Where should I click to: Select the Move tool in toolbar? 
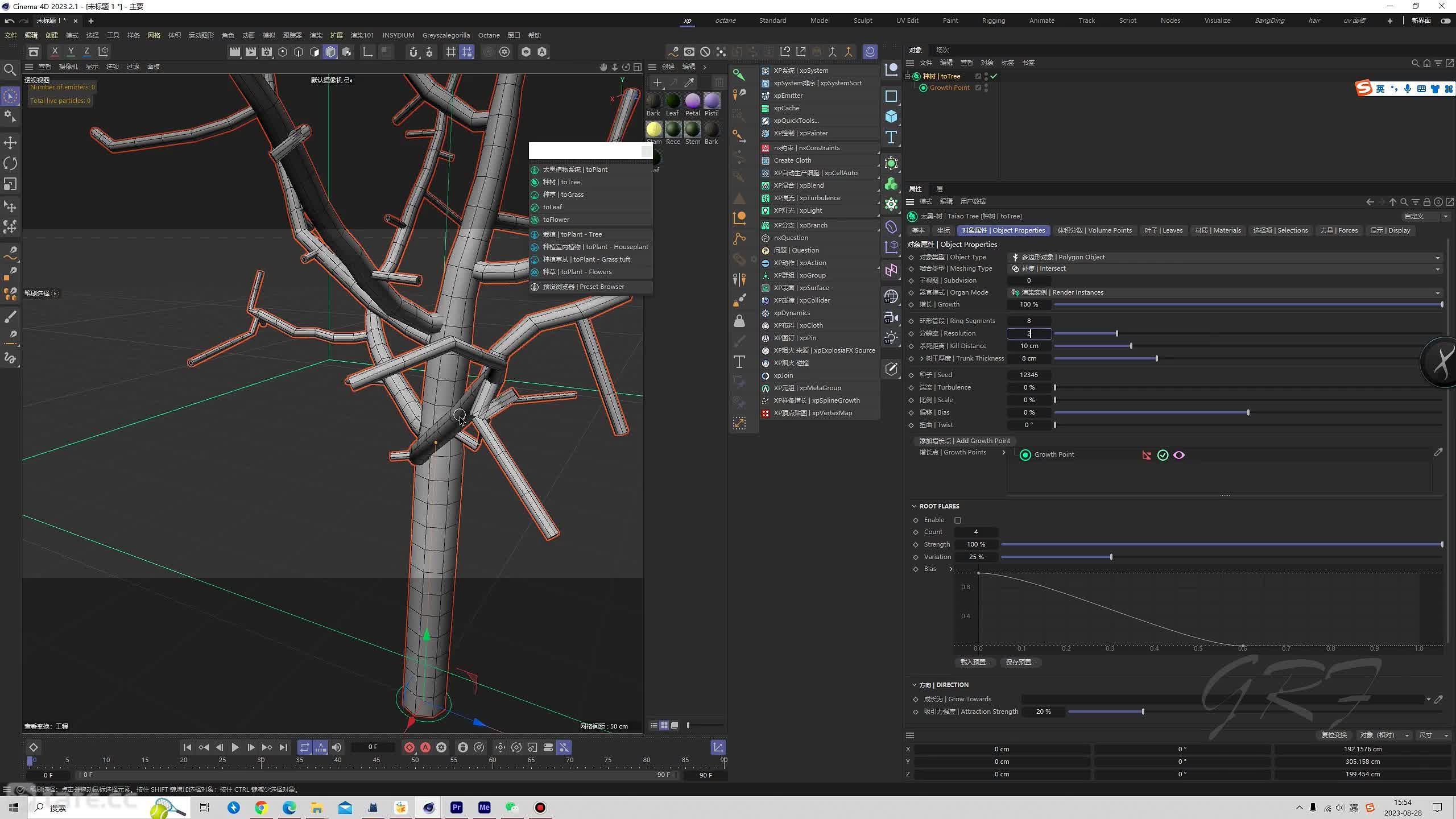coord(11,142)
